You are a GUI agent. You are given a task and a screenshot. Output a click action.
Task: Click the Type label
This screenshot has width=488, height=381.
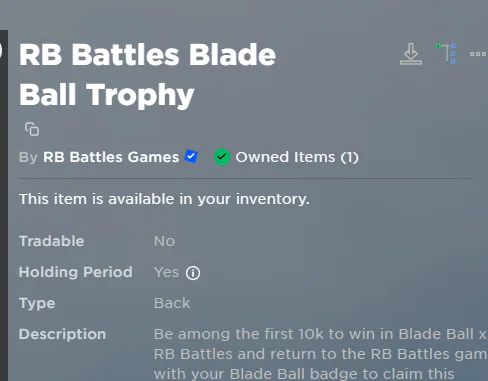click(37, 304)
